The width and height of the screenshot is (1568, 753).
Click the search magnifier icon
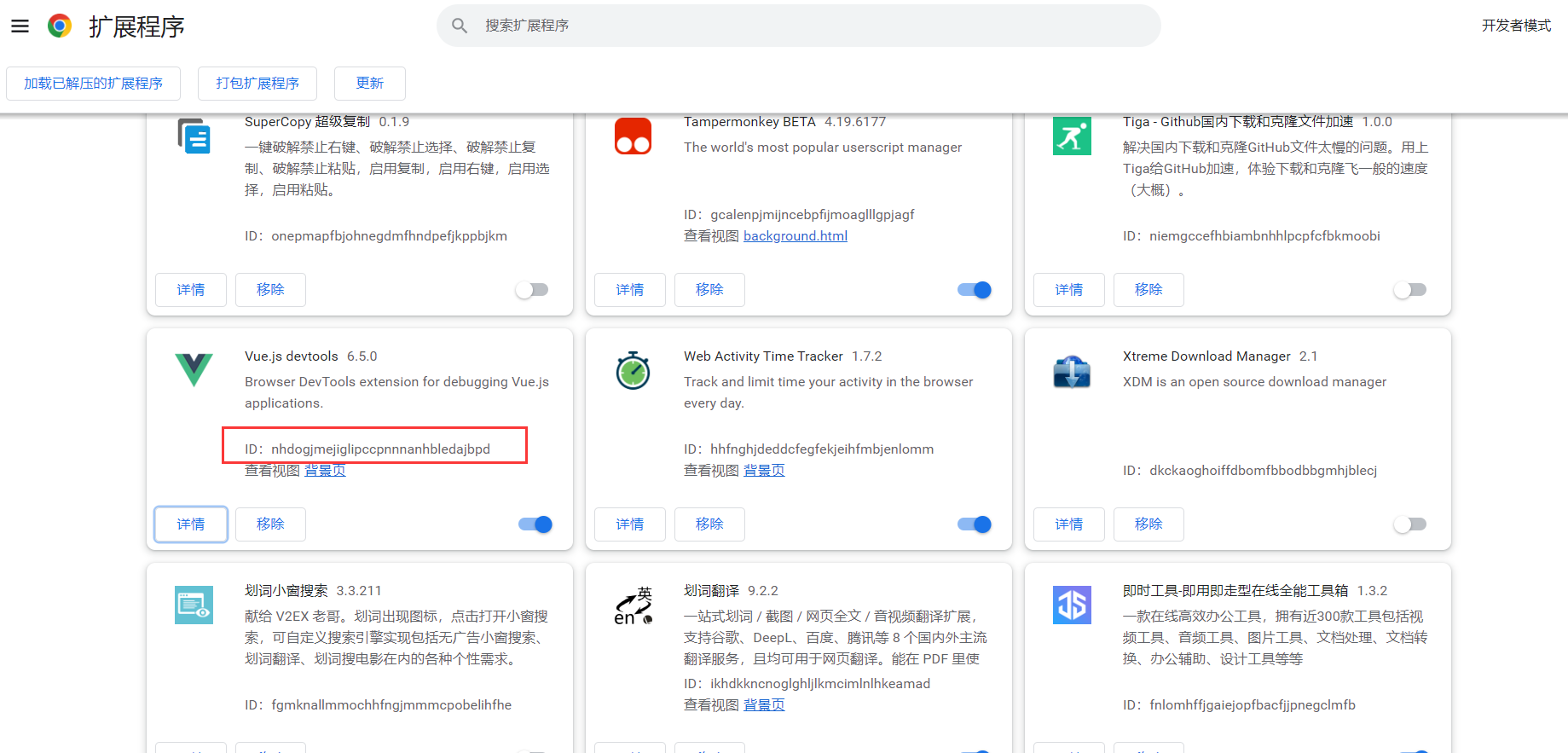coord(460,26)
